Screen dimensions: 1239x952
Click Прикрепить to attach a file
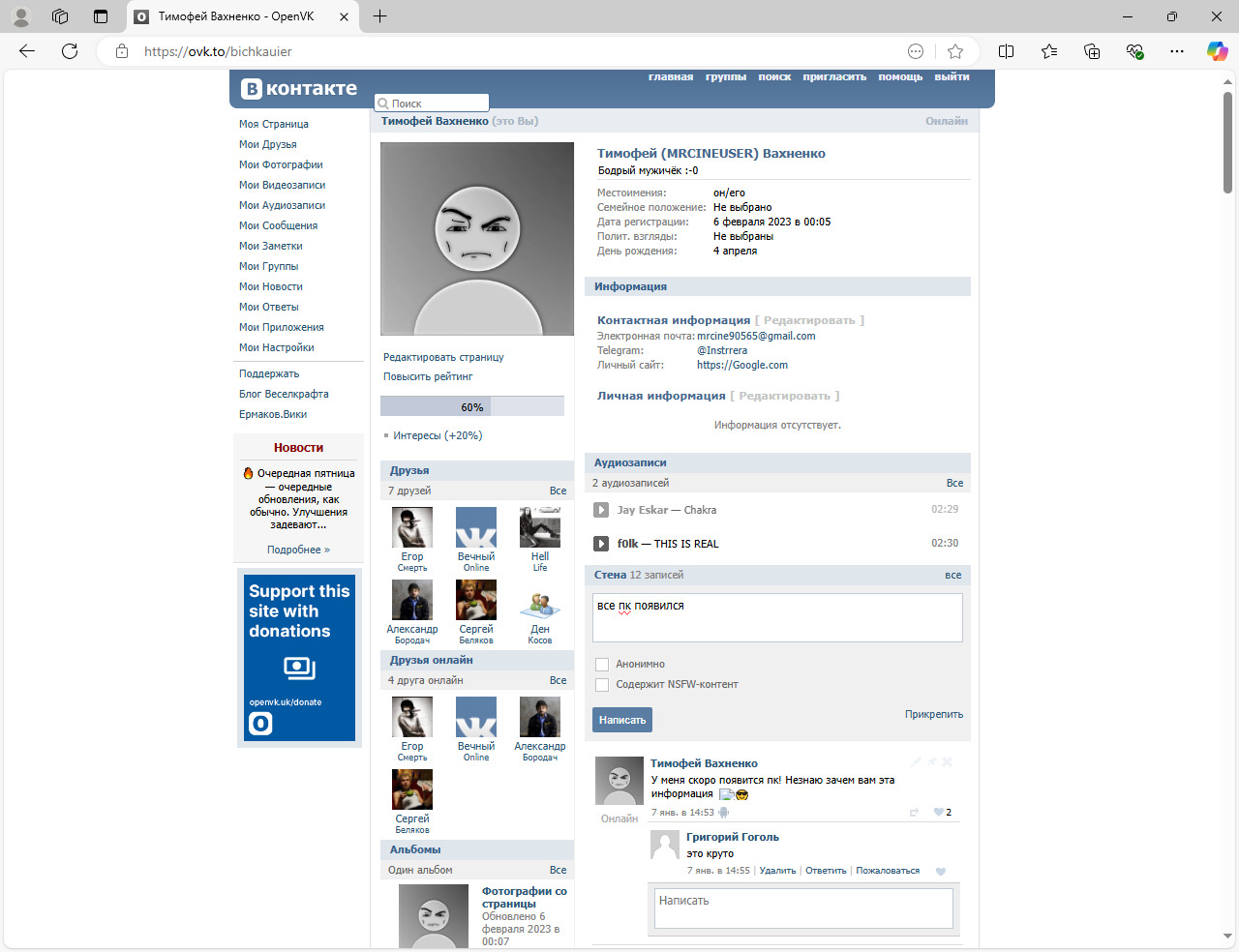click(x=934, y=714)
